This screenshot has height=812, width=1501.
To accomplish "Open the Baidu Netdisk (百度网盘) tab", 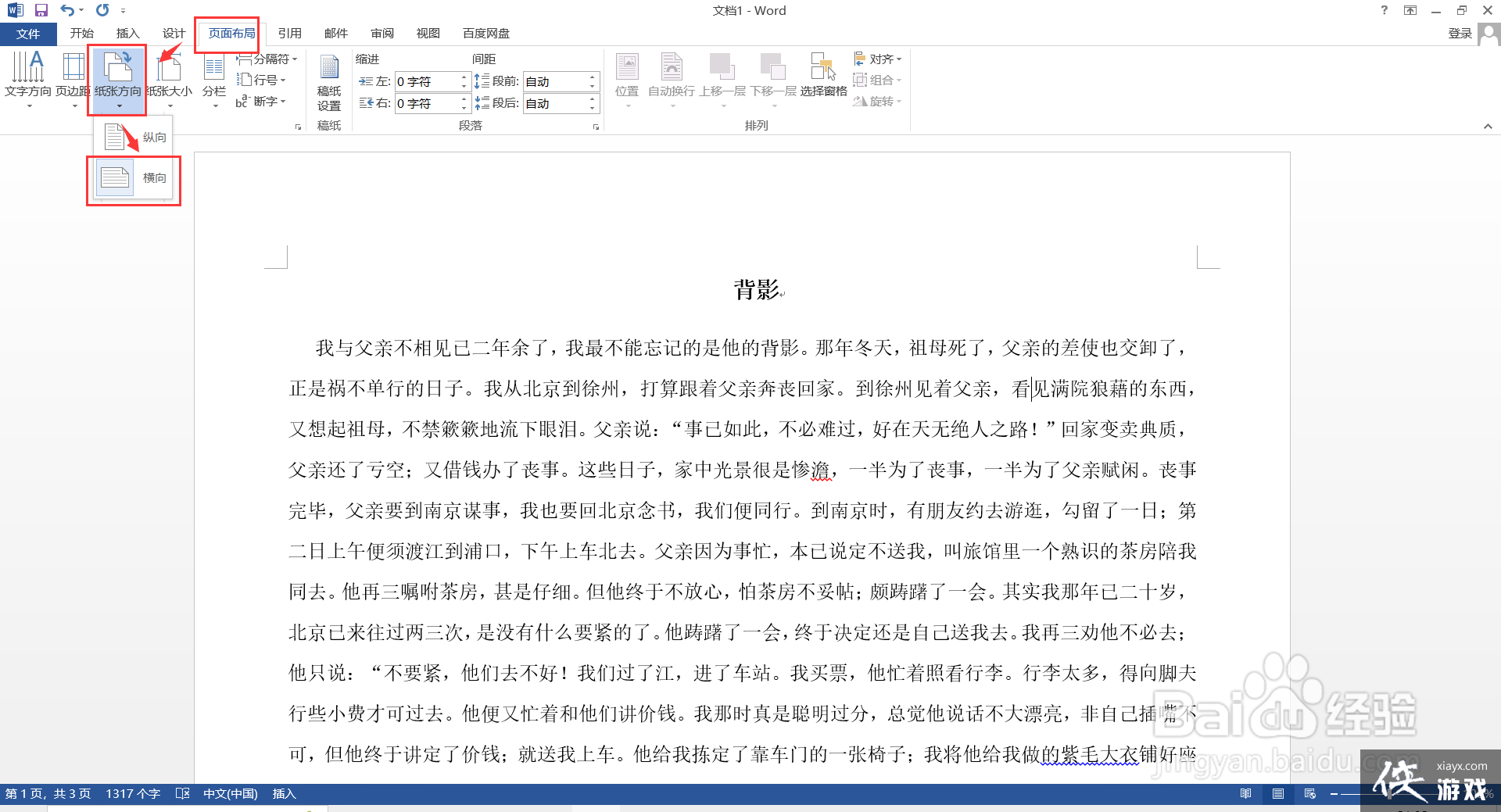I will (x=485, y=34).
